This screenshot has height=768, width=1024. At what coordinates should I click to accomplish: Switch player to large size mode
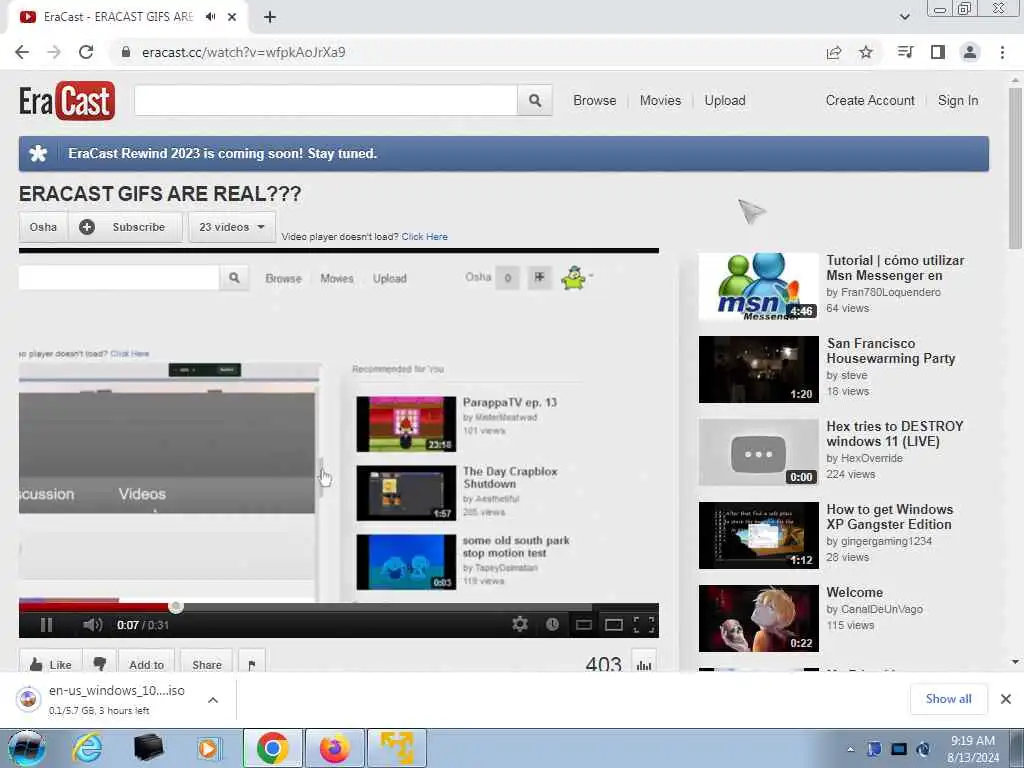coord(614,625)
